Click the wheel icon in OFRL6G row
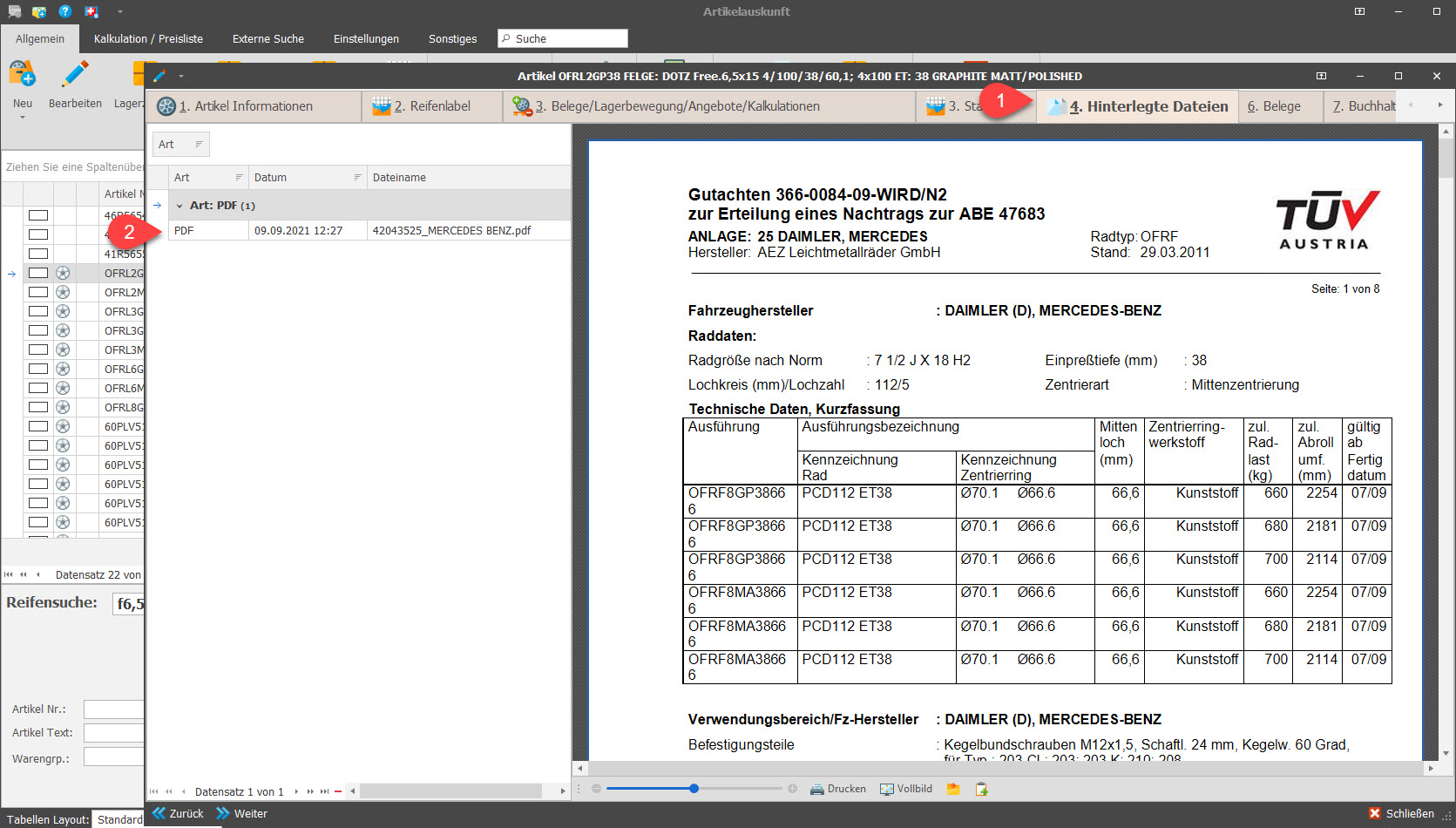The image size is (1456, 828). tap(63, 369)
